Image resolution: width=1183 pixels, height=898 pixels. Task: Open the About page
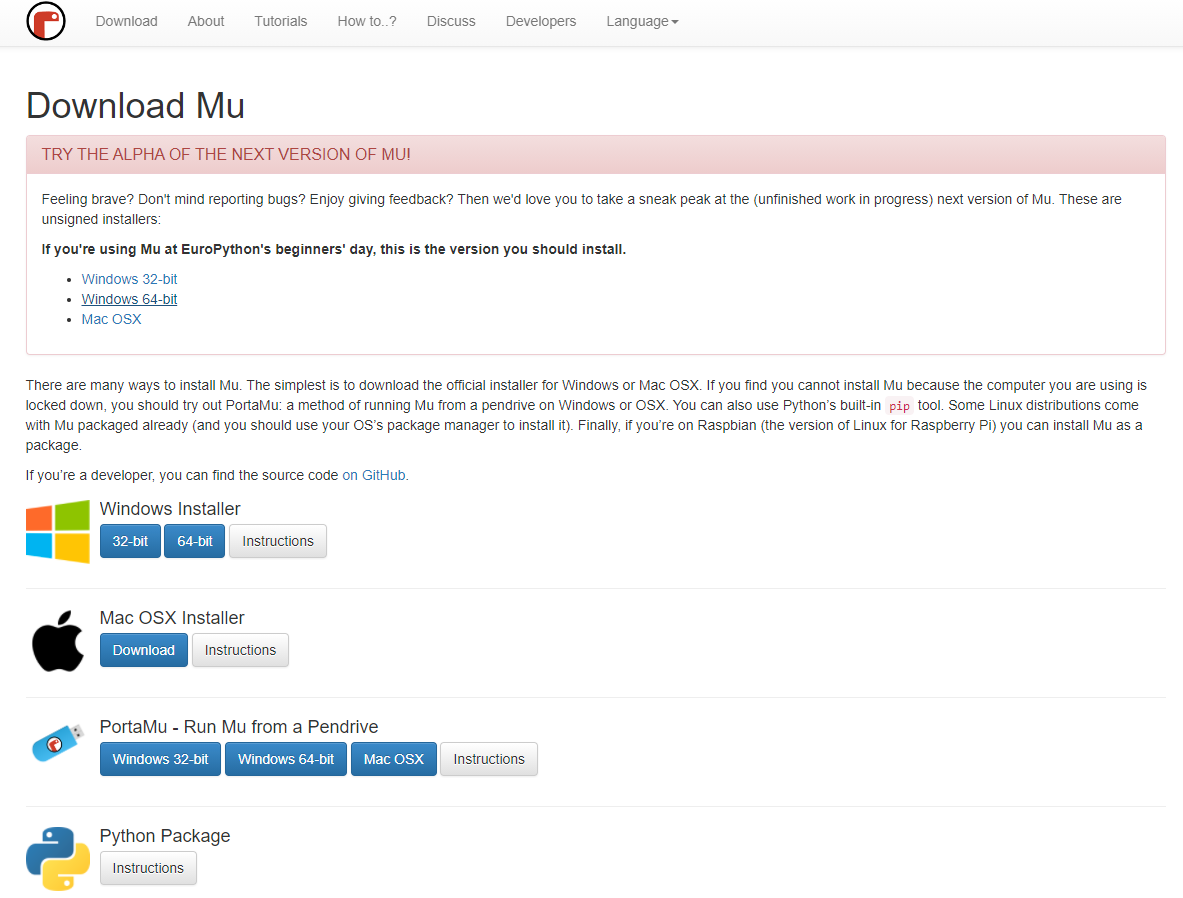coord(206,21)
